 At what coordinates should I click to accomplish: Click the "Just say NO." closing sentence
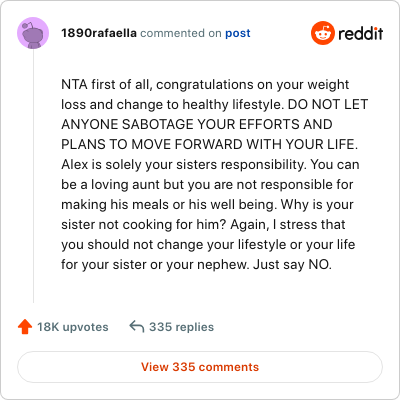coord(292,265)
